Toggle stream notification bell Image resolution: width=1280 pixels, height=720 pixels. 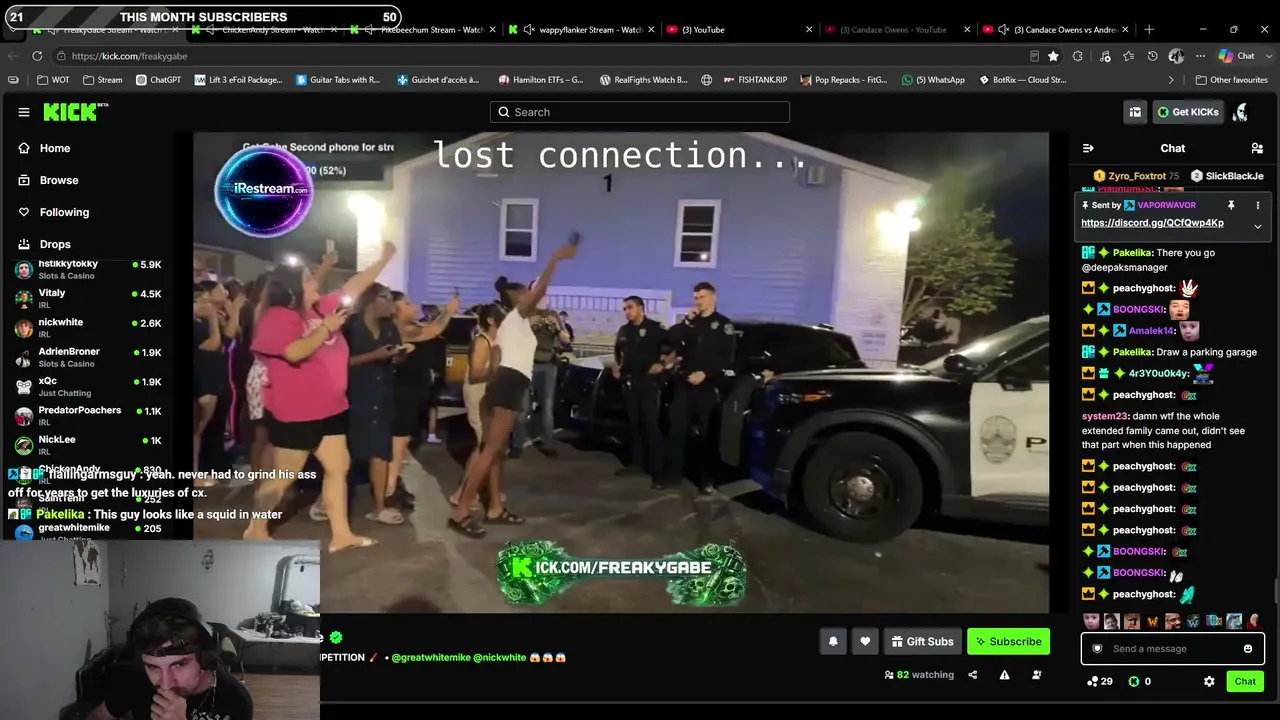coord(833,642)
